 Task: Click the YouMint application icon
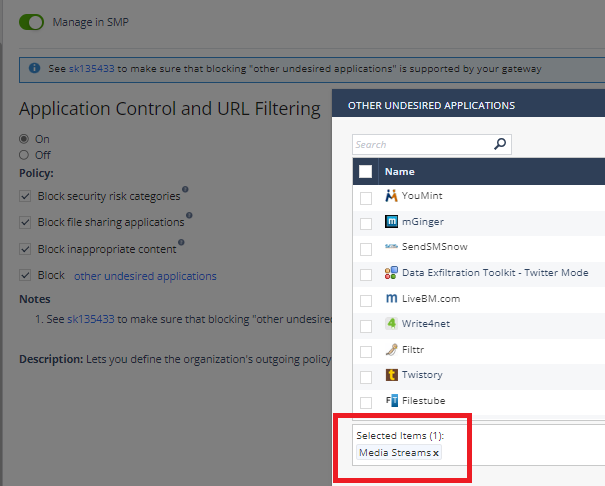tap(392, 196)
